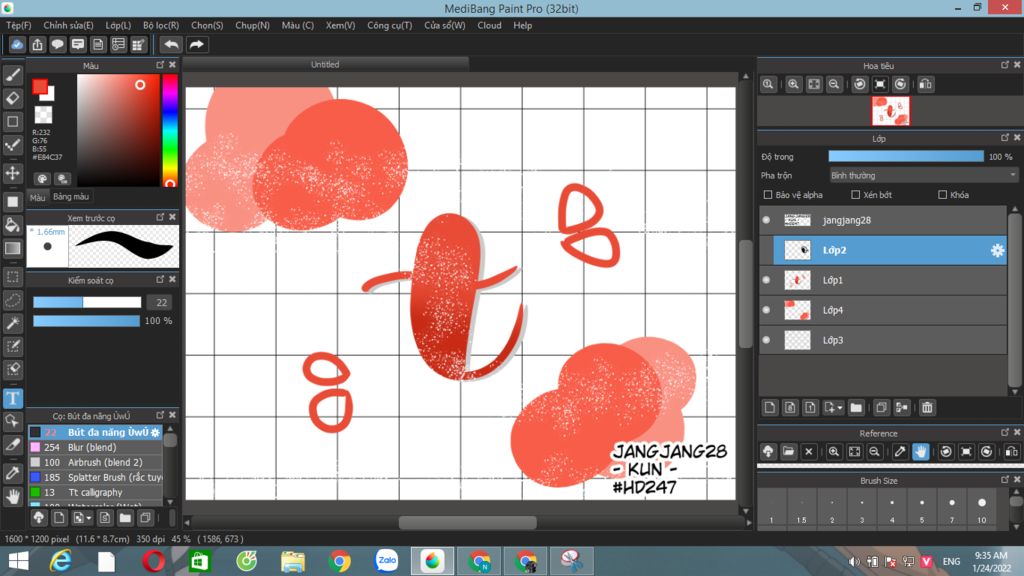Open the Tệp(F) menu
Viewport: 1024px width, 576px height.
(x=18, y=25)
